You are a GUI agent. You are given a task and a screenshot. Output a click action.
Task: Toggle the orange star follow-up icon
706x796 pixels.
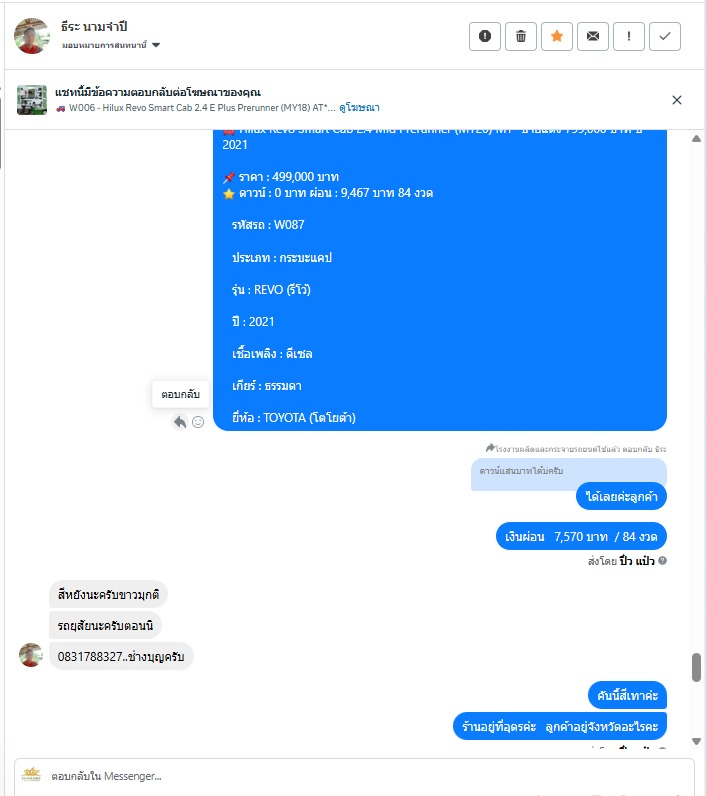click(557, 37)
